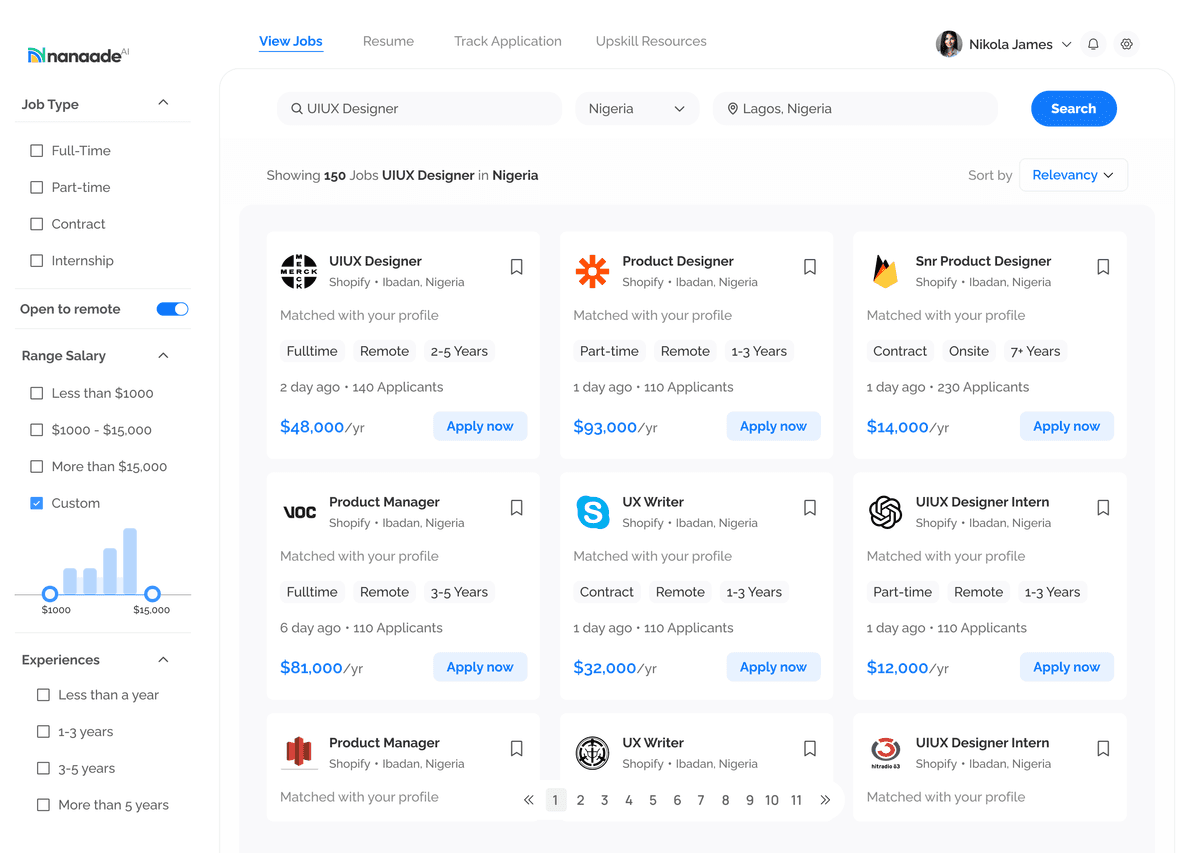Click the nanaade AI logo

pos(78,55)
